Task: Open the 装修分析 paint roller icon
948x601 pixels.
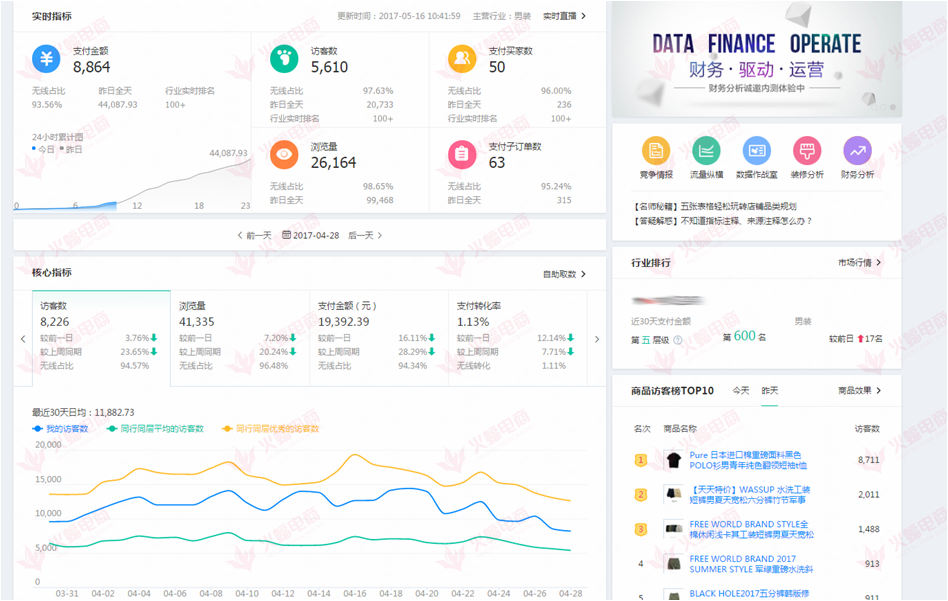Action: (807, 151)
